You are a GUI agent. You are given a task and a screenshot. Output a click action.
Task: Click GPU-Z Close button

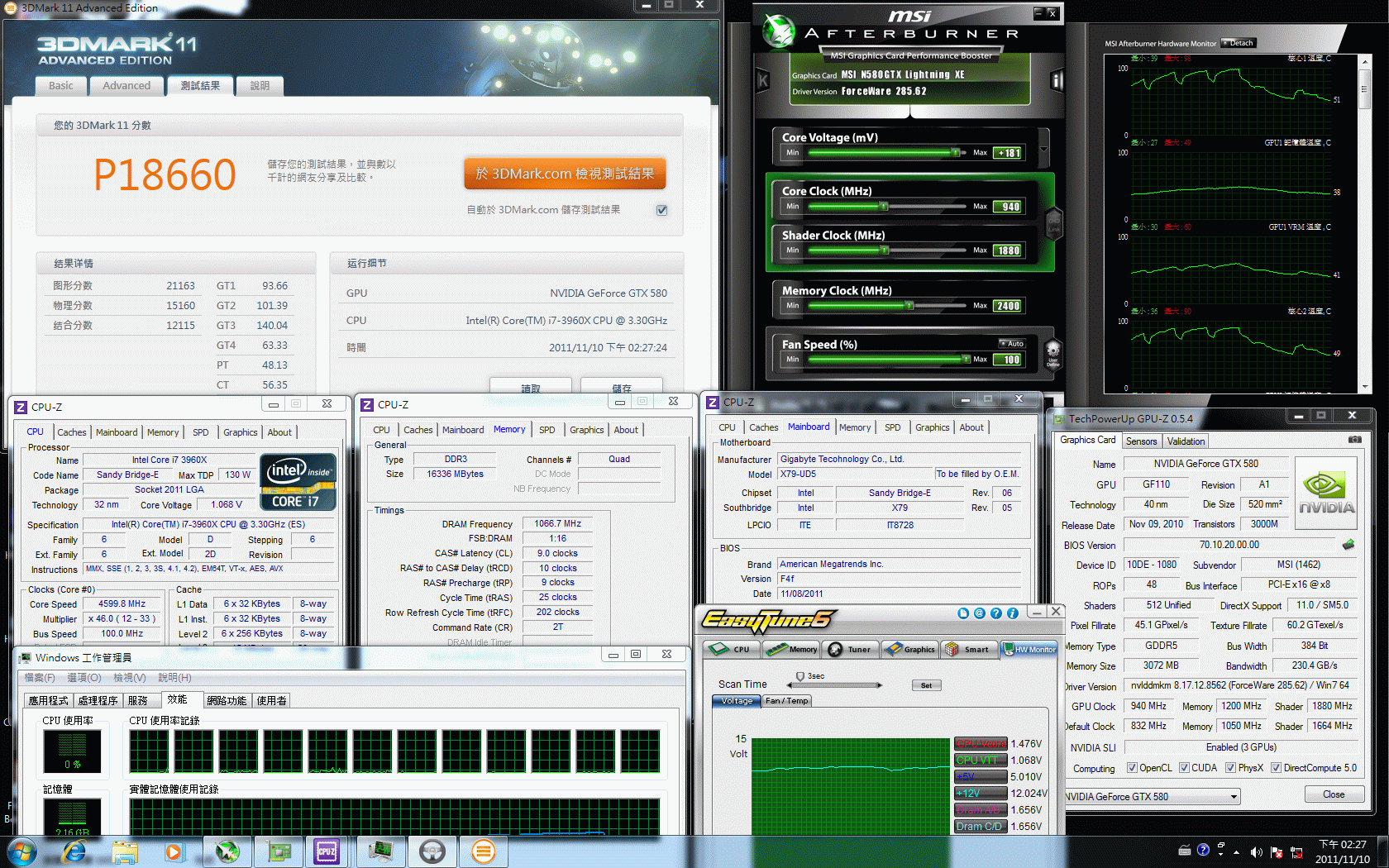(1334, 794)
